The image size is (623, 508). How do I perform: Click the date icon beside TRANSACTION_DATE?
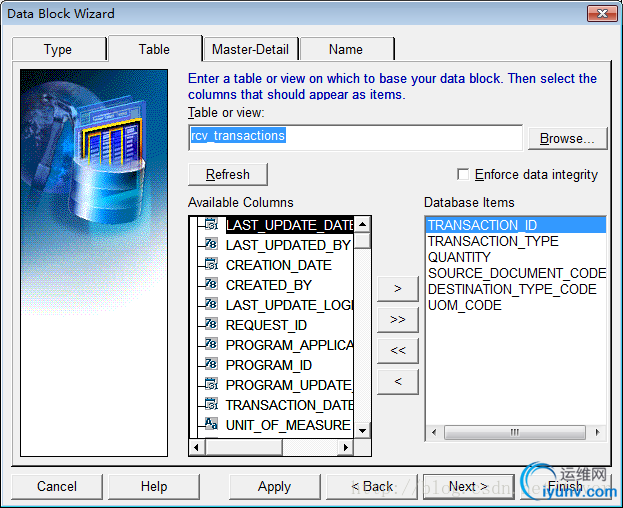(211, 404)
